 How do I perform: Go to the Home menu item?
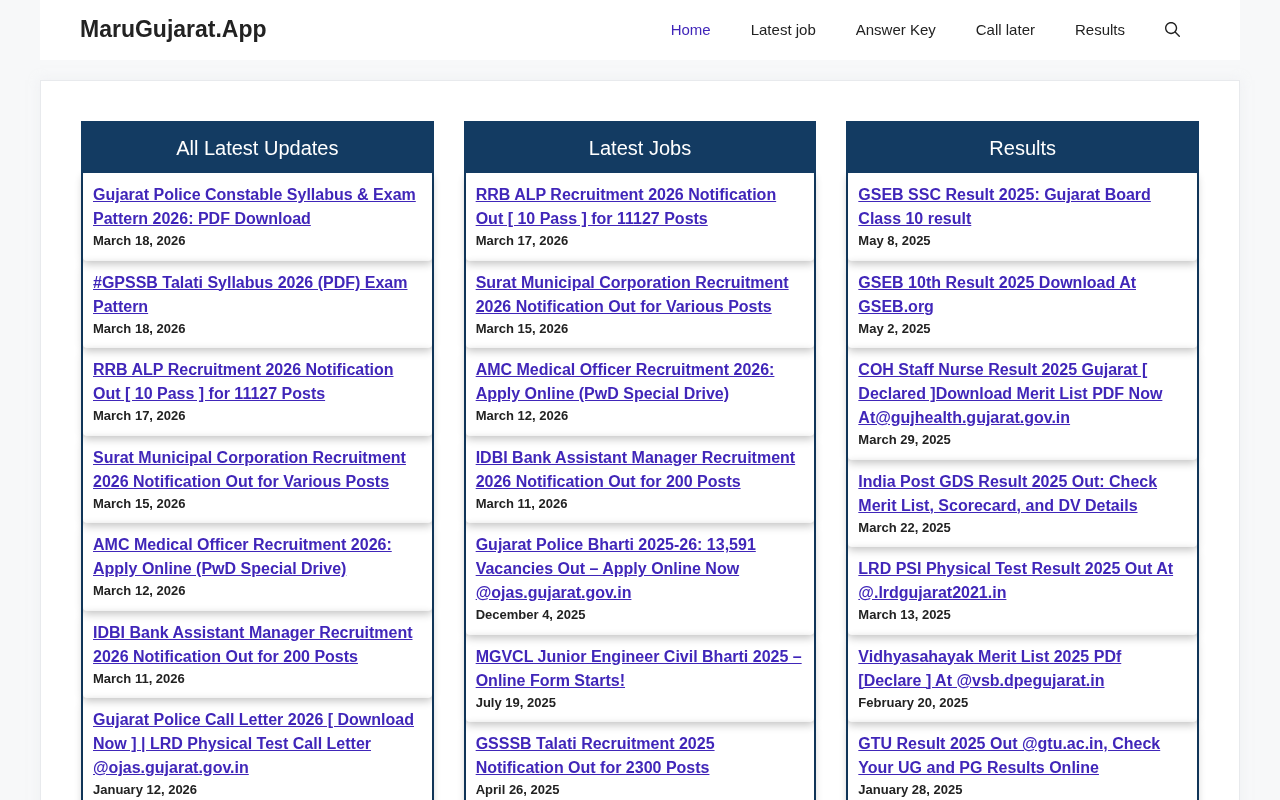tap(690, 30)
